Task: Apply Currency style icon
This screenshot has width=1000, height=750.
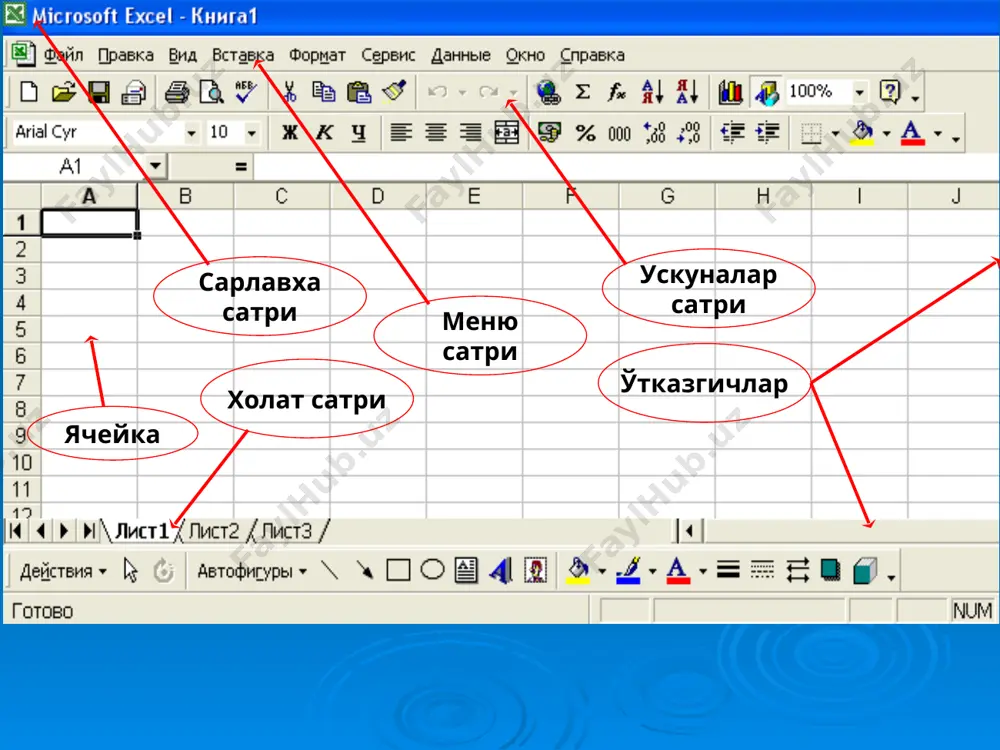Action: (549, 133)
